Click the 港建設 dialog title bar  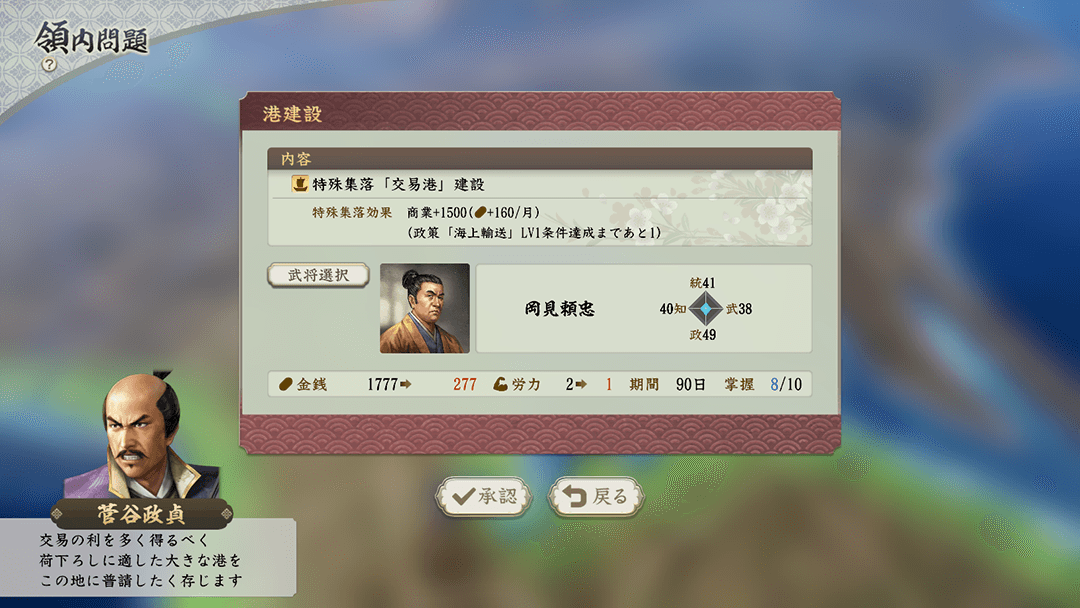[x=540, y=113]
